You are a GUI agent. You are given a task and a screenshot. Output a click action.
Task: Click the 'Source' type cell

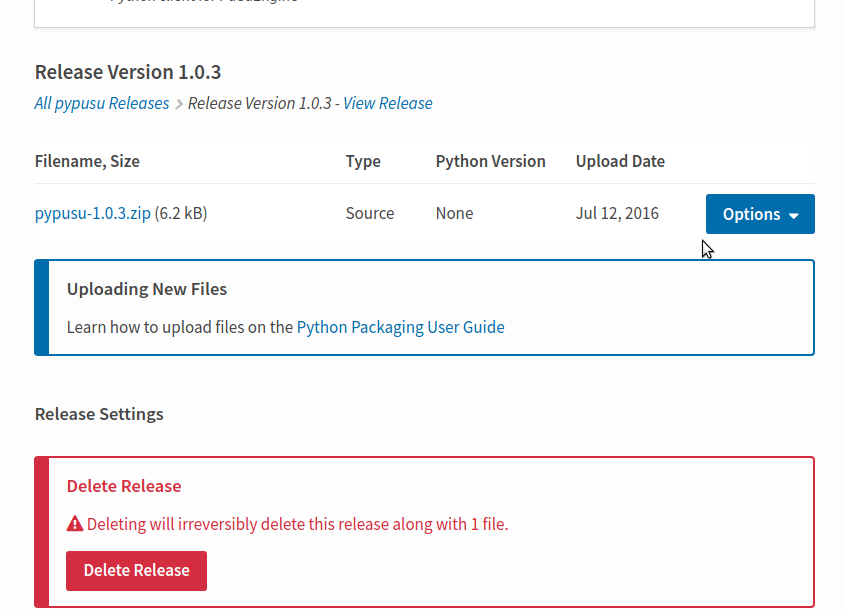[370, 213]
